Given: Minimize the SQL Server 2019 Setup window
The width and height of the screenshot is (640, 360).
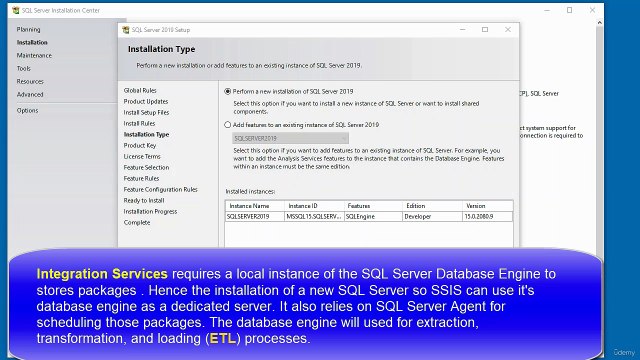Looking at the screenshot, I should [462, 30].
